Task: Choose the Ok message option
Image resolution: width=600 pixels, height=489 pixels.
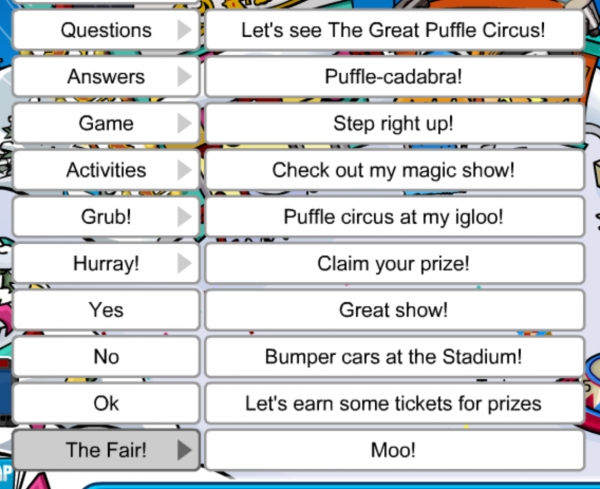Action: click(106, 404)
